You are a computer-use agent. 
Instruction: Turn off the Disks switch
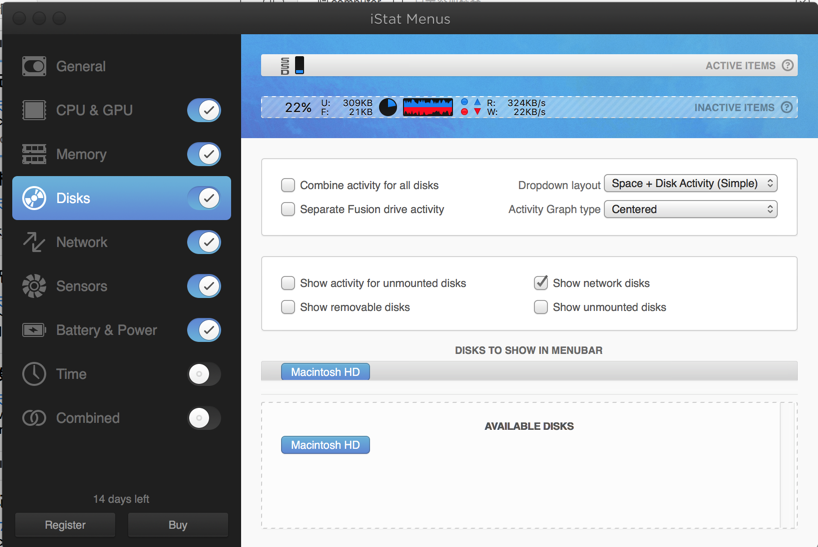coord(204,198)
